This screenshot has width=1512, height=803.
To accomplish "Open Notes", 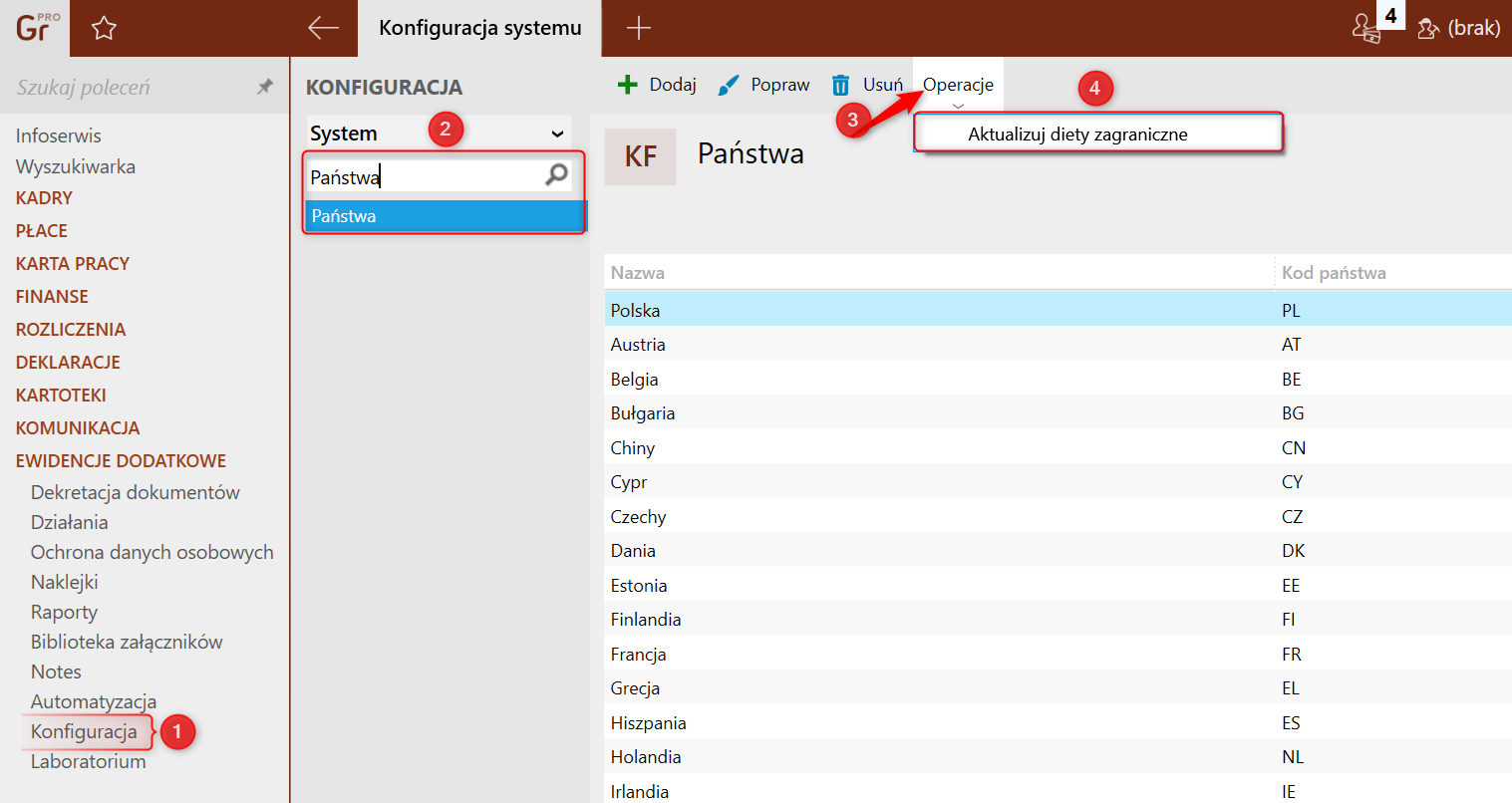I will coord(56,671).
